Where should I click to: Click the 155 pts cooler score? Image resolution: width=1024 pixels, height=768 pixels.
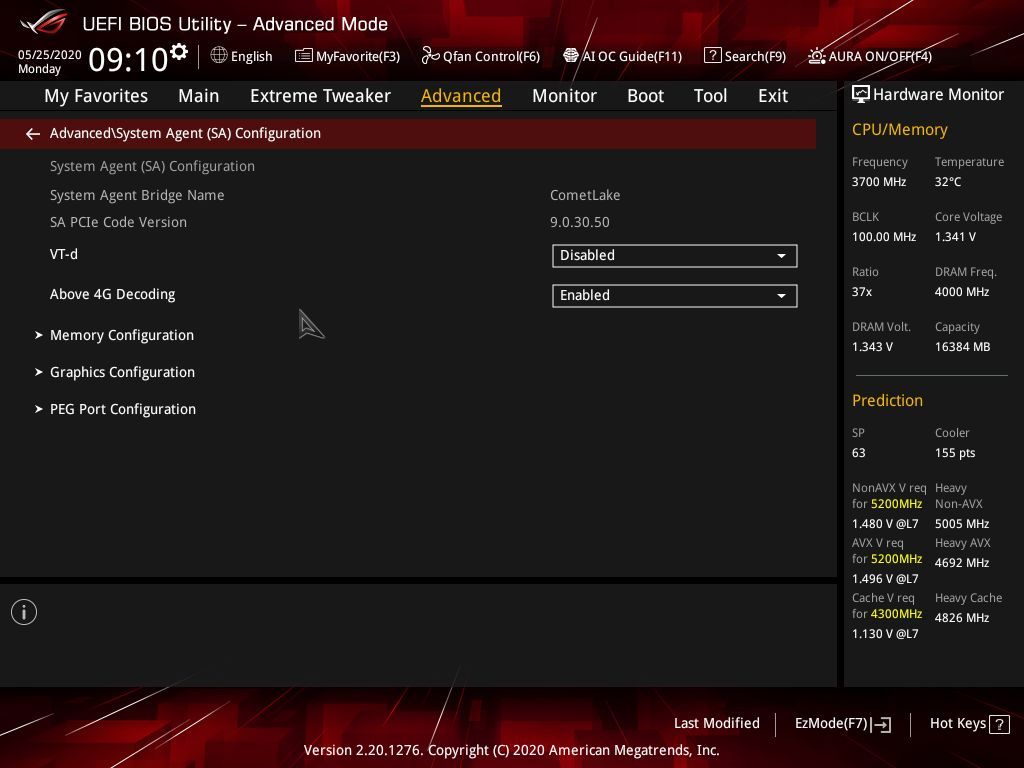click(x=955, y=453)
